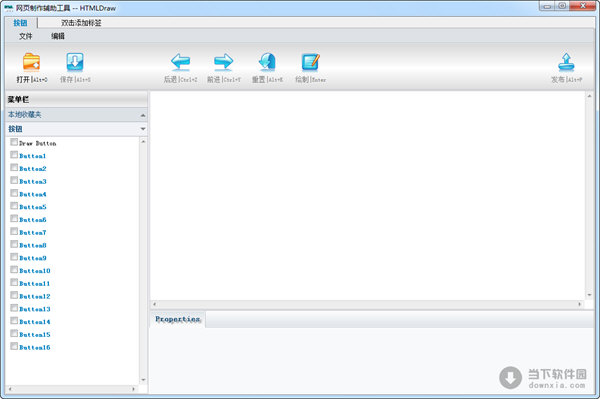Click the 后退 back arrow icon
Screen dimensions: 600x399
click(180, 62)
